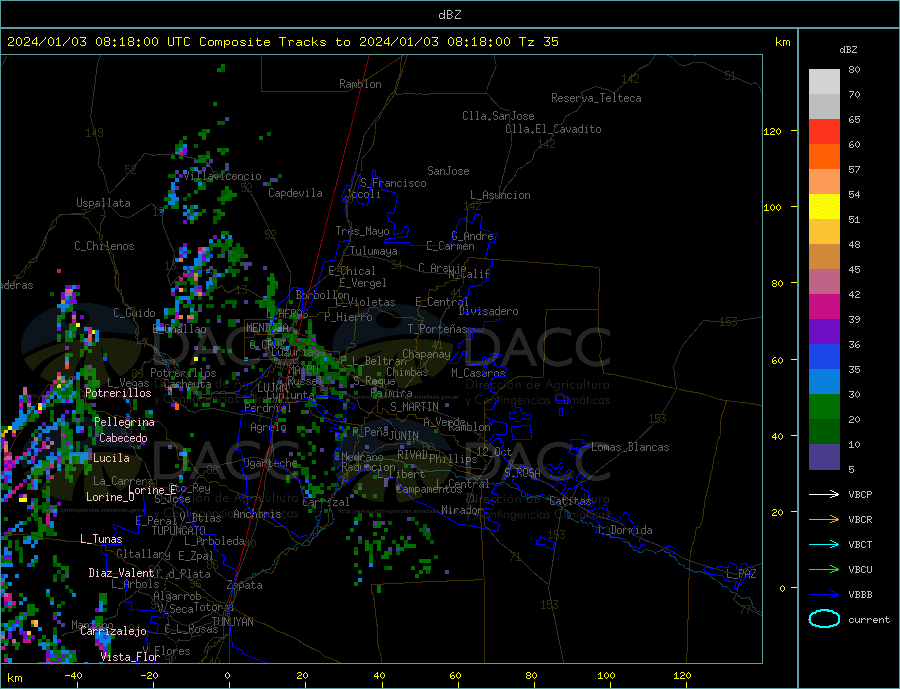Click the 'L_Tunas' map label
The width and height of the screenshot is (900, 689).
[101, 539]
